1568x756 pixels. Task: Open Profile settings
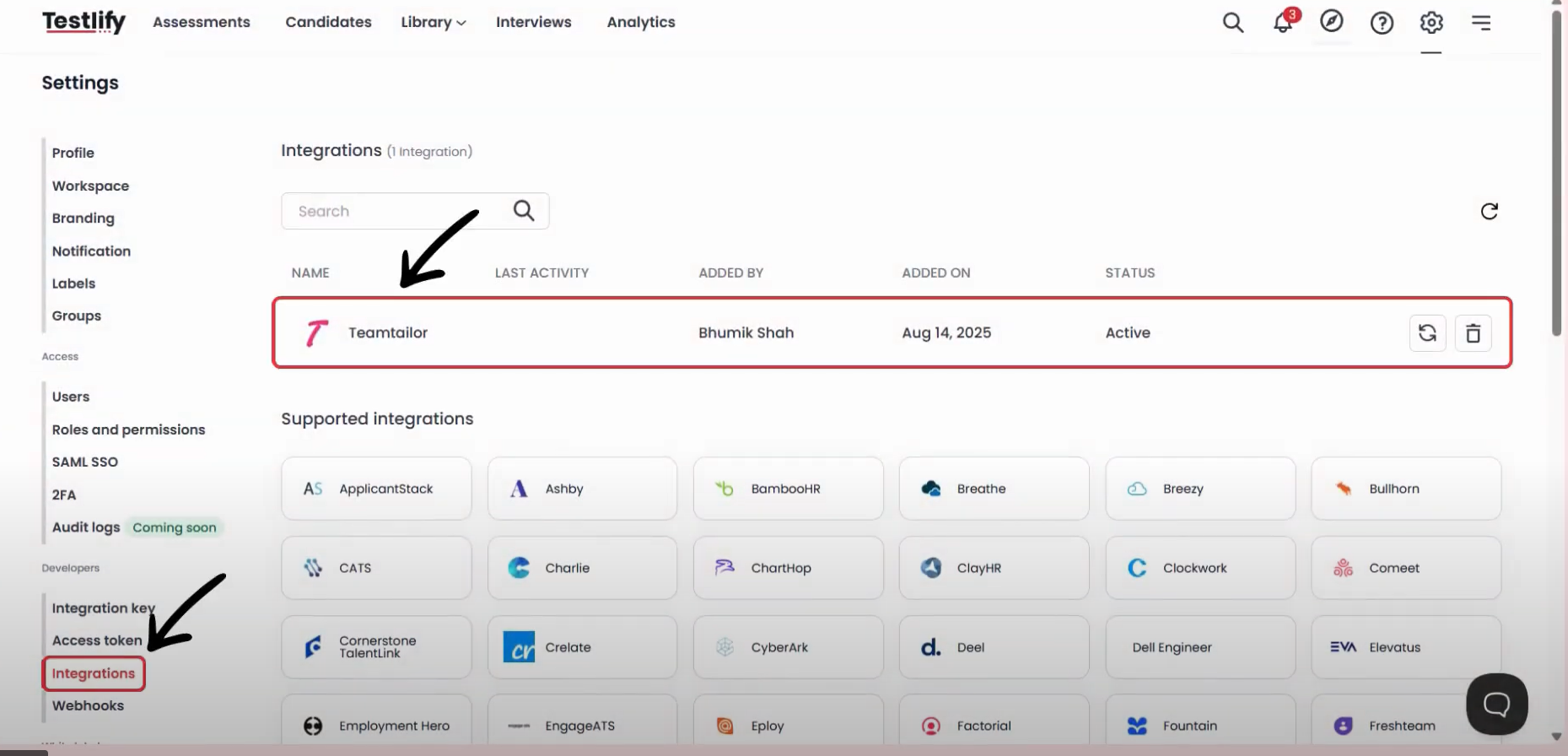[x=73, y=153]
